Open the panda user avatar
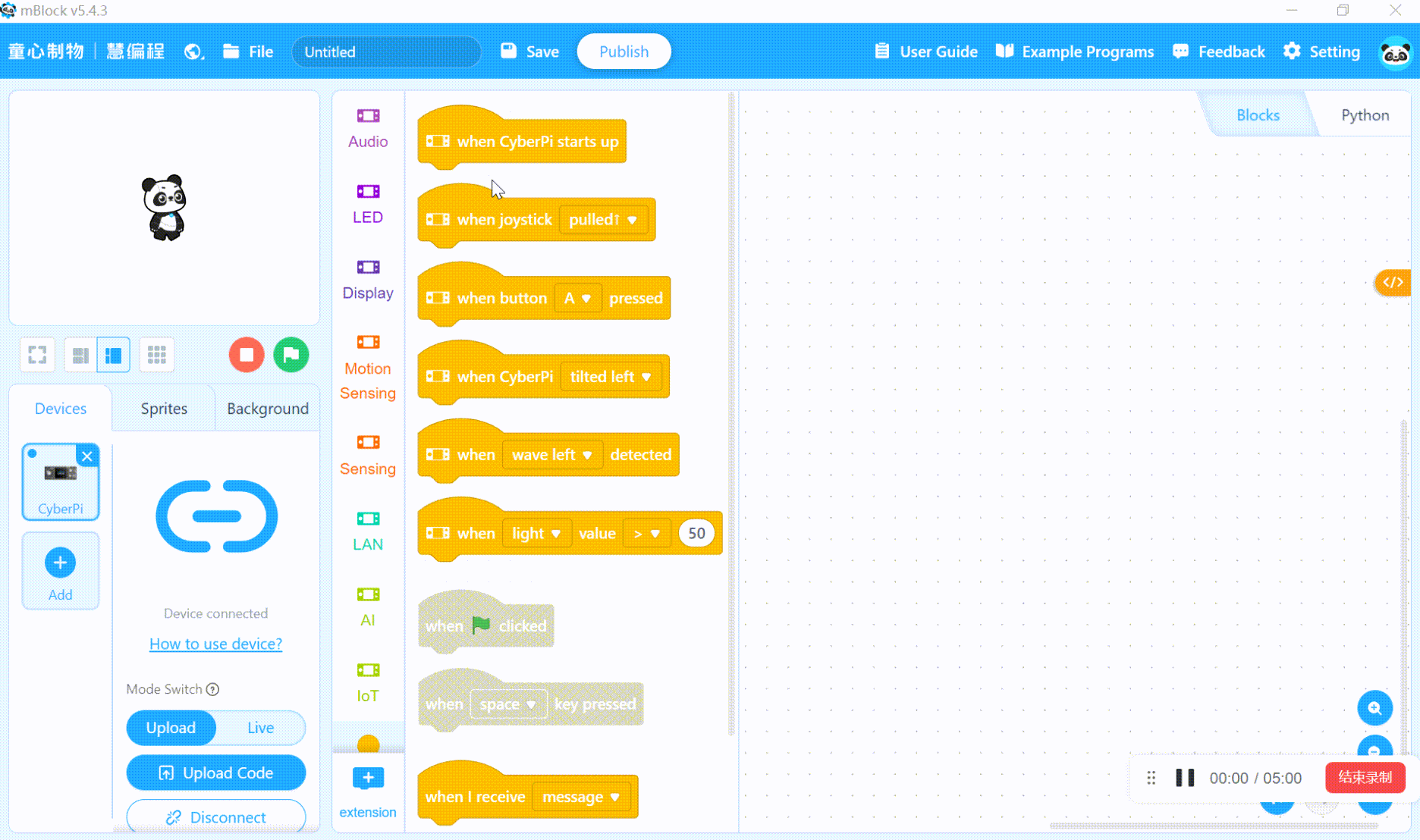Viewport: 1420px width, 840px height. 1395,52
